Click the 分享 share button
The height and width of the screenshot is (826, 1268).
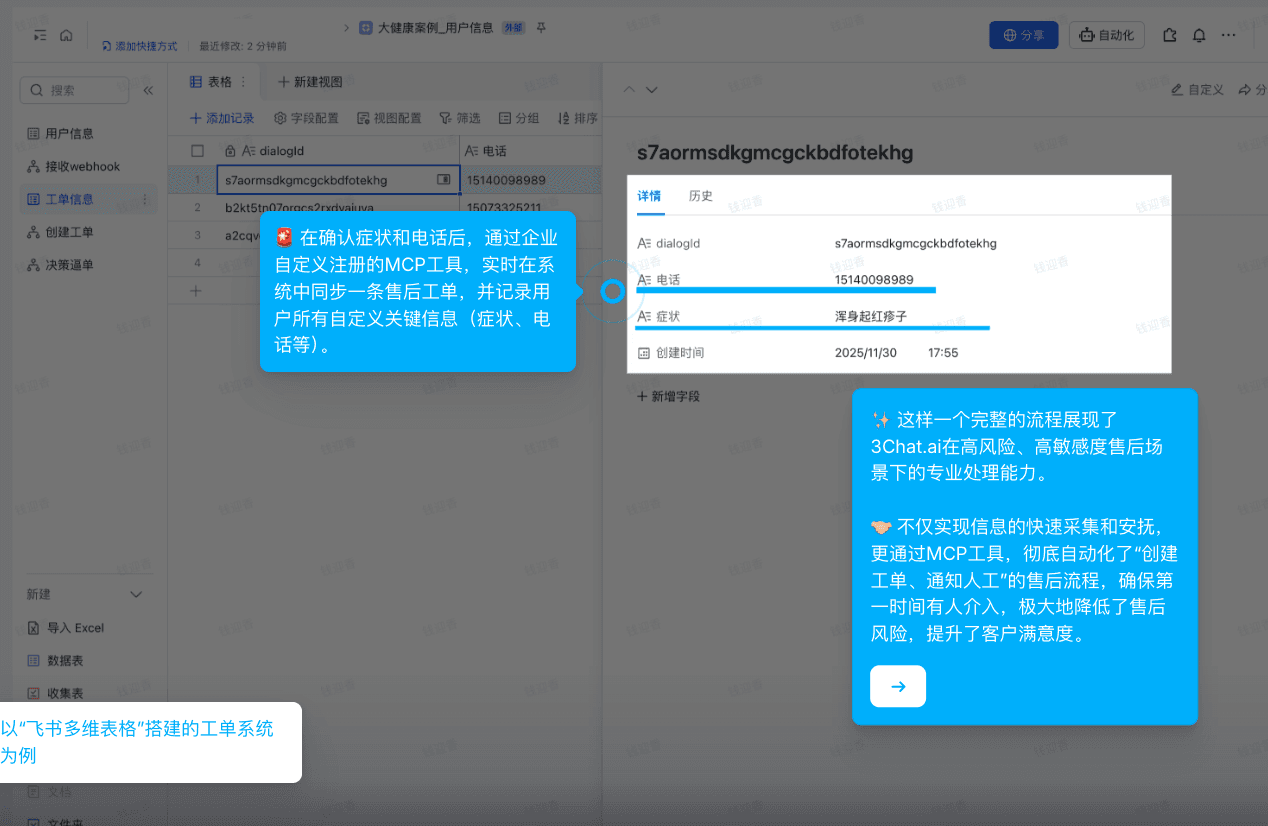pyautogui.click(x=1023, y=34)
